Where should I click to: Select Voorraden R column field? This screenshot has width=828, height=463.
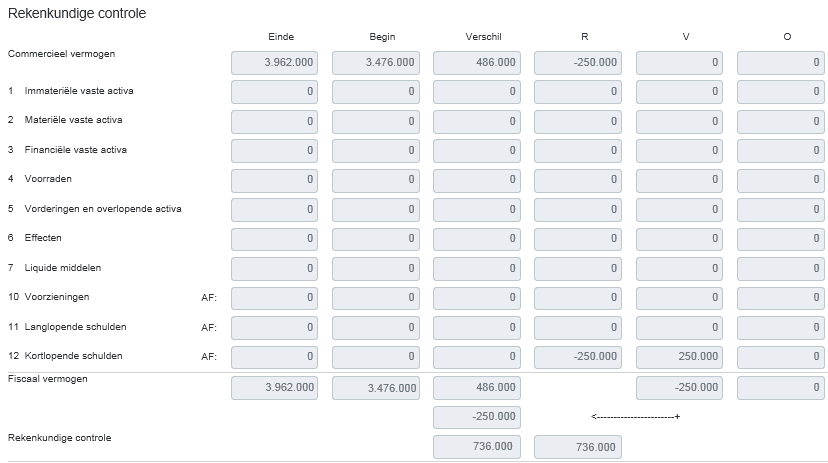pyautogui.click(x=578, y=180)
